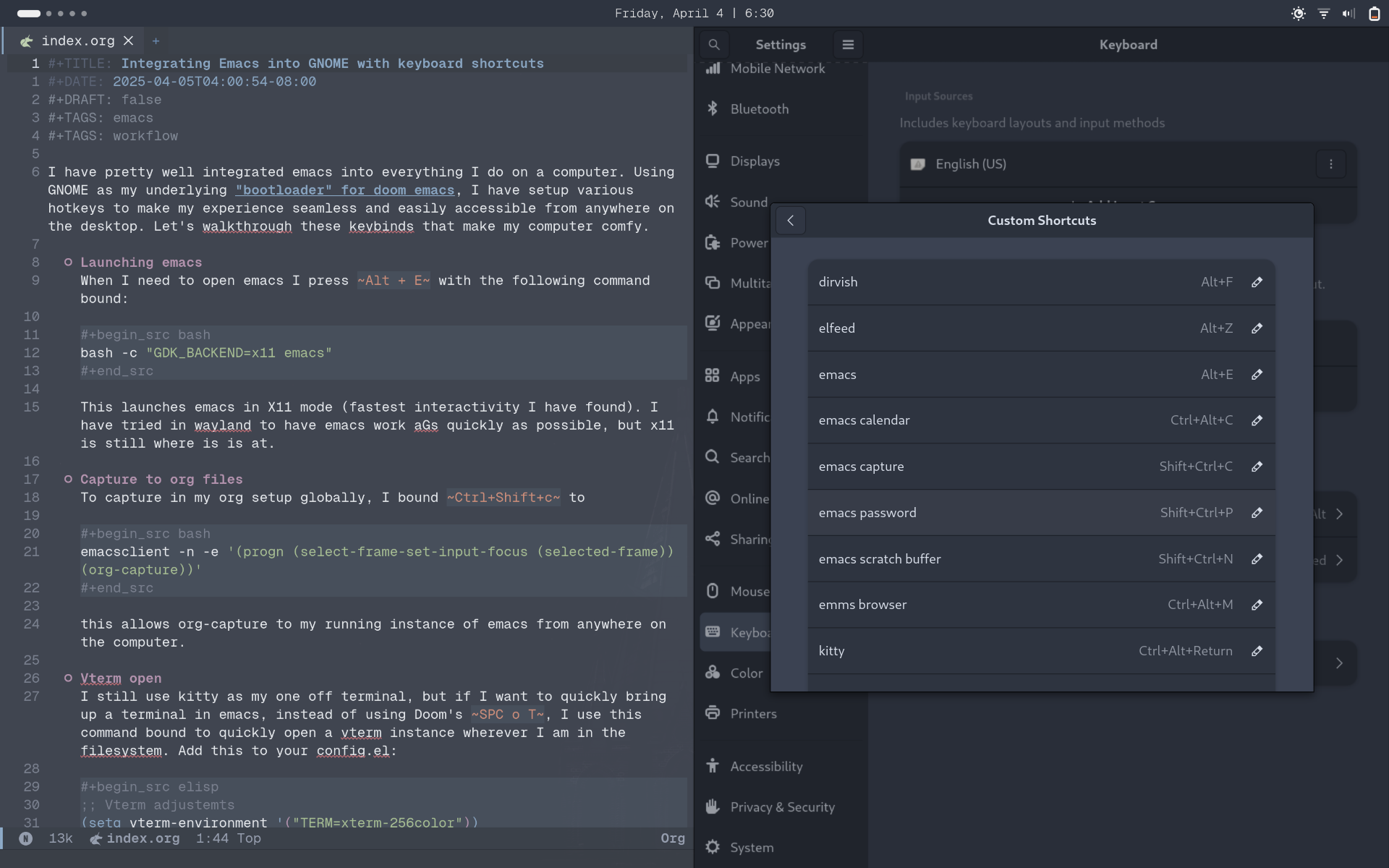Open the row ending with Alt chevron

click(x=1335, y=514)
